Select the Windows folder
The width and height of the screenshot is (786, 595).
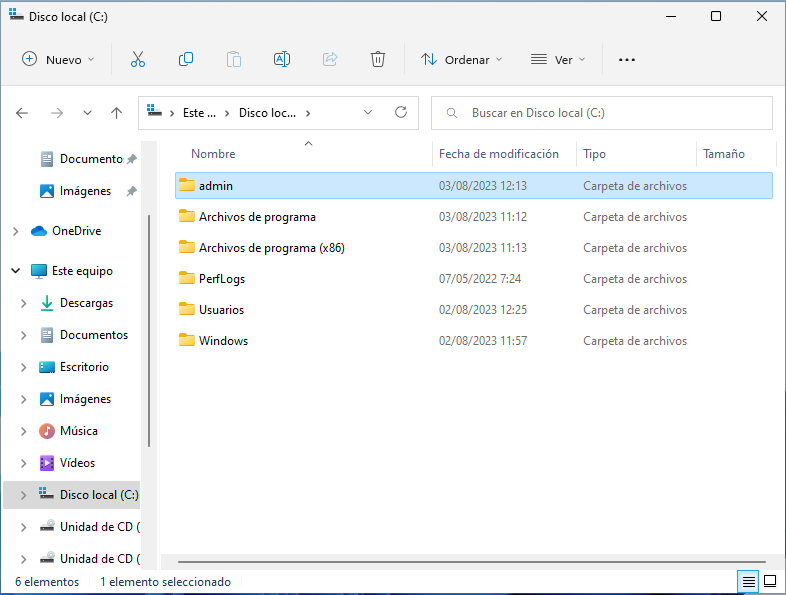223,341
